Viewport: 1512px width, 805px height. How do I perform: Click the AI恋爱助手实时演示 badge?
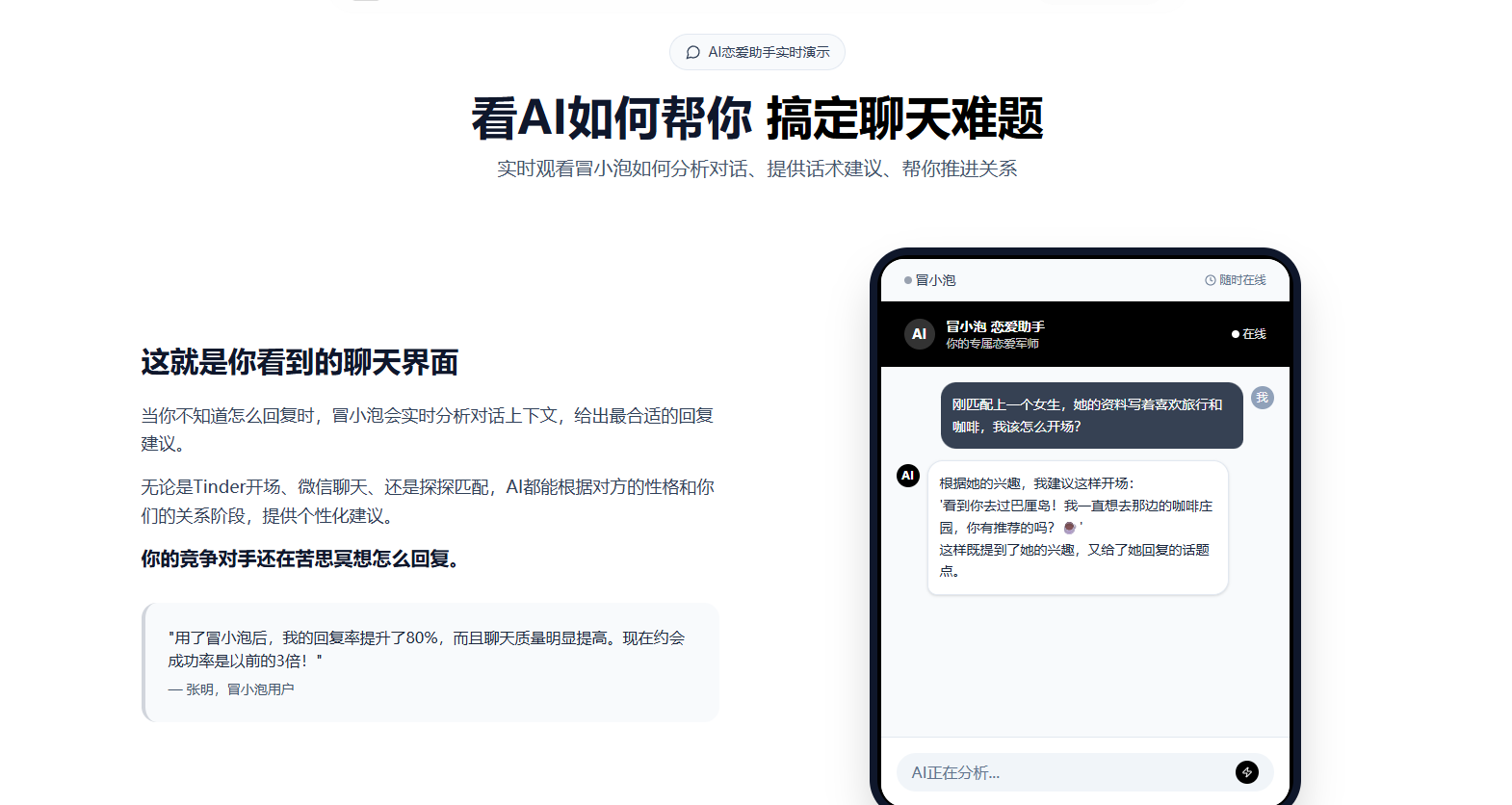(x=757, y=52)
